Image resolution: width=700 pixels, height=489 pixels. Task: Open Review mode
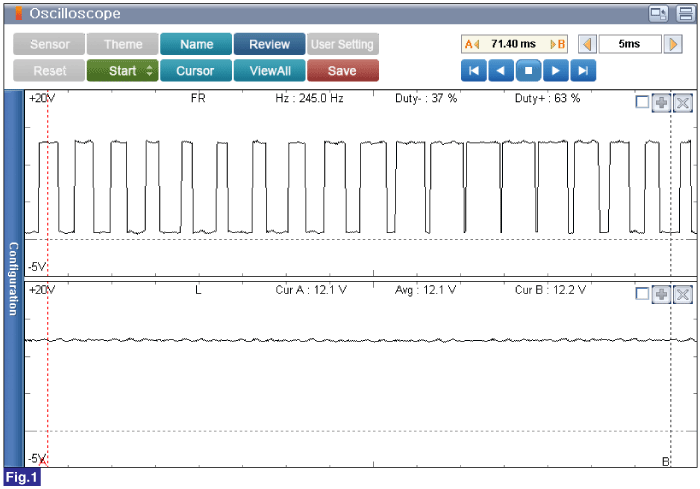click(269, 44)
